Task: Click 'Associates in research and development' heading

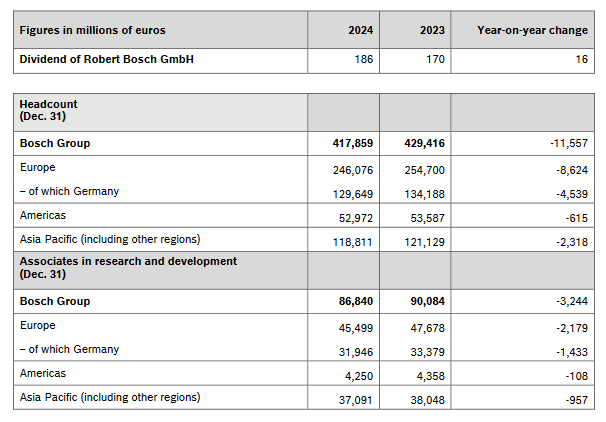Action: tap(128, 262)
